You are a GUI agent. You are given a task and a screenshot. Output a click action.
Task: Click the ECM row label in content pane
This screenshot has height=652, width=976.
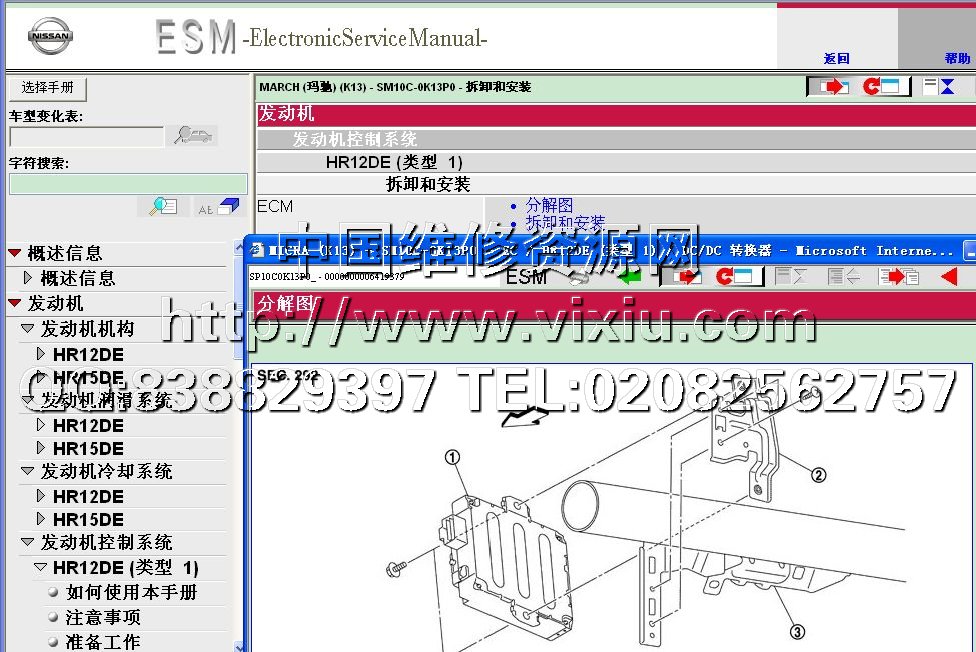tap(275, 206)
